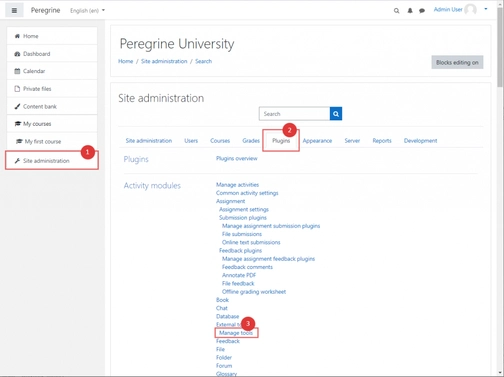Open the Feedback comments link
This screenshot has width=504, height=377.
point(247,267)
